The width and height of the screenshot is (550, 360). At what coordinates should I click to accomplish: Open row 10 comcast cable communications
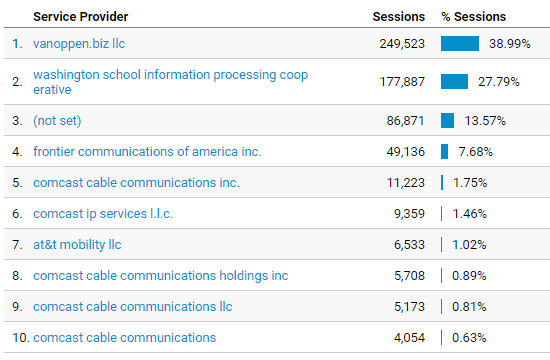(125, 338)
